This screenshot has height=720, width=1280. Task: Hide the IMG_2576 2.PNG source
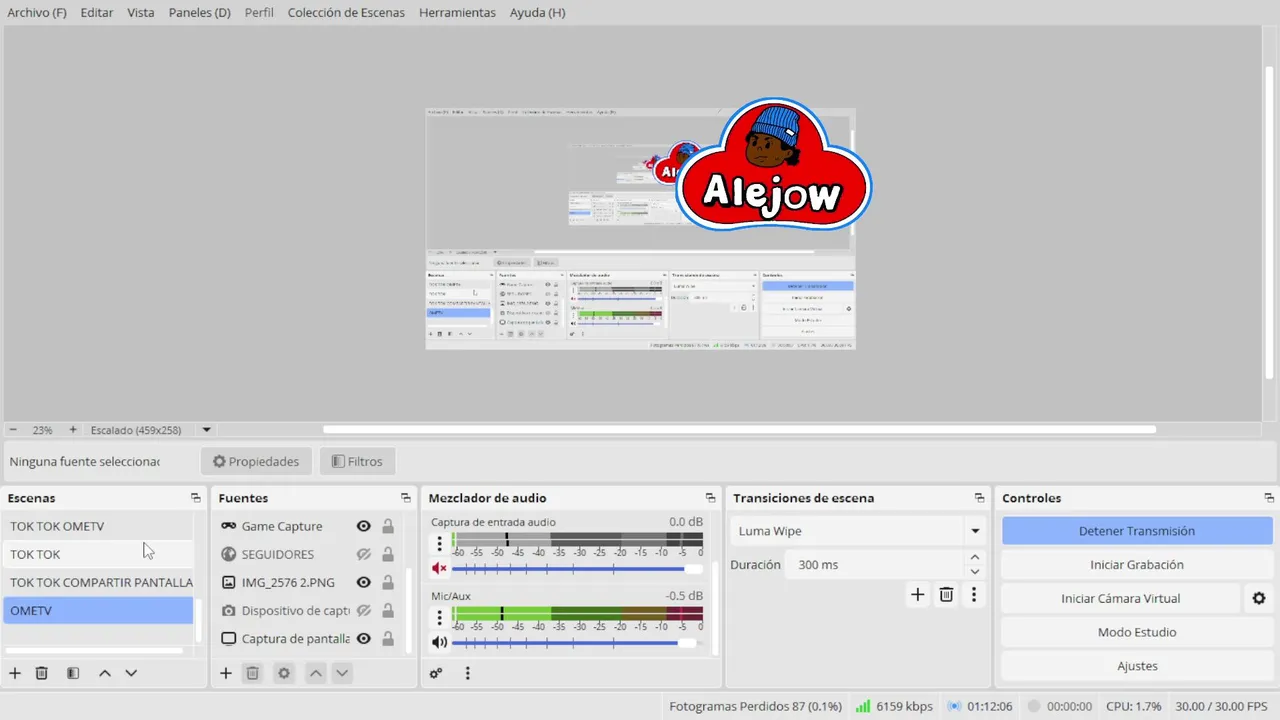[364, 582]
